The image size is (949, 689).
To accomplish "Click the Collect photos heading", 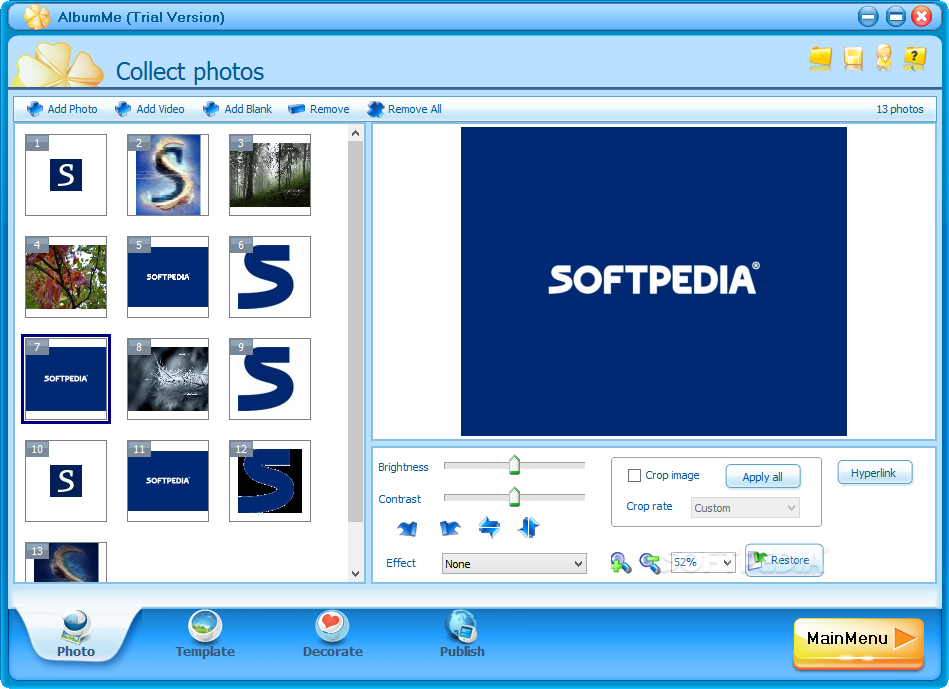I will click(x=190, y=71).
